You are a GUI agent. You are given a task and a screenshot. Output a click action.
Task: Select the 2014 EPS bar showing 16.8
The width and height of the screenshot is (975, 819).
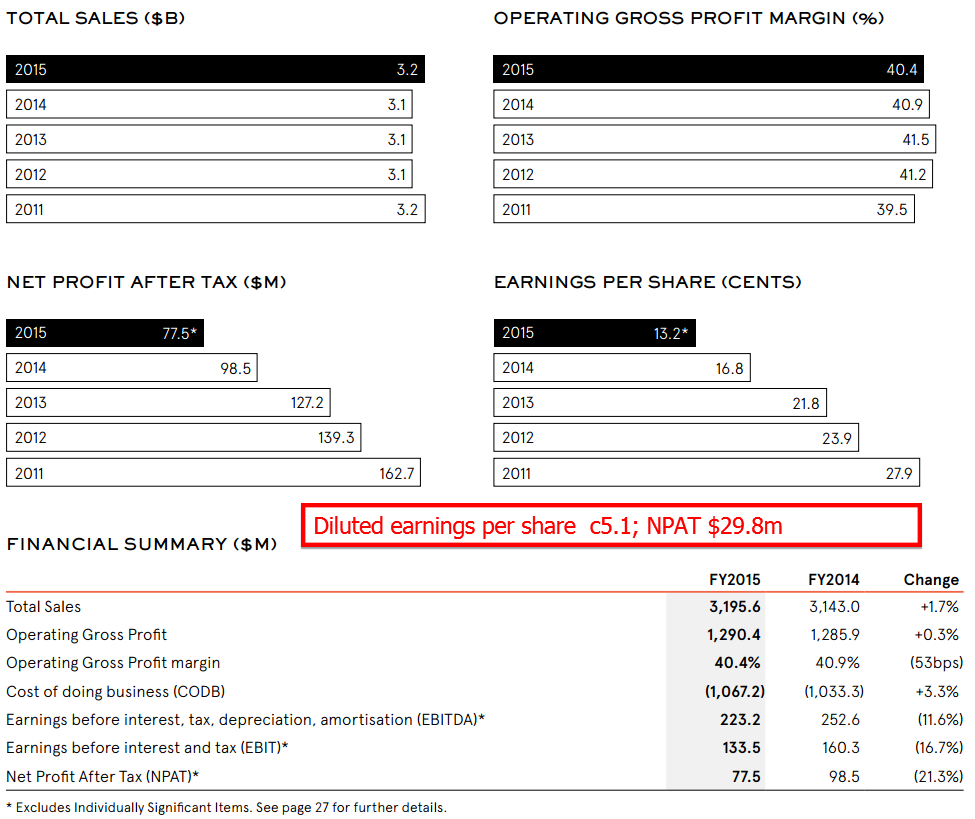(x=621, y=368)
